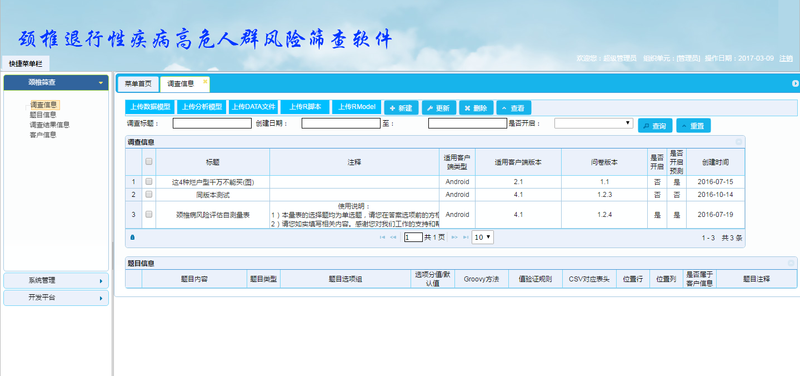Click the 新建 button with plus icon
The image size is (800, 376).
tap(401, 108)
